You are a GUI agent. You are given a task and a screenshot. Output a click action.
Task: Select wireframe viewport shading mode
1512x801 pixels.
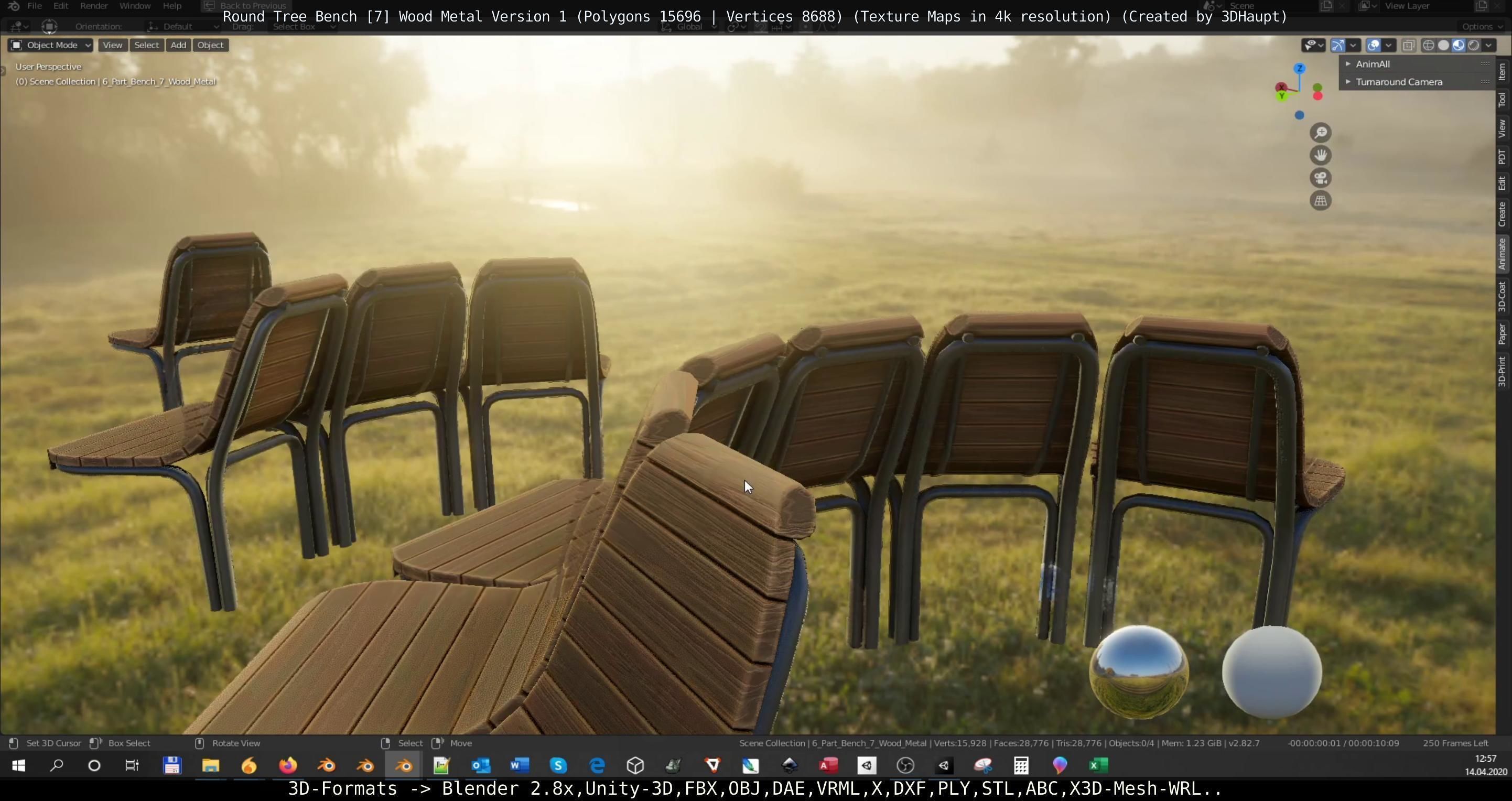click(1429, 45)
